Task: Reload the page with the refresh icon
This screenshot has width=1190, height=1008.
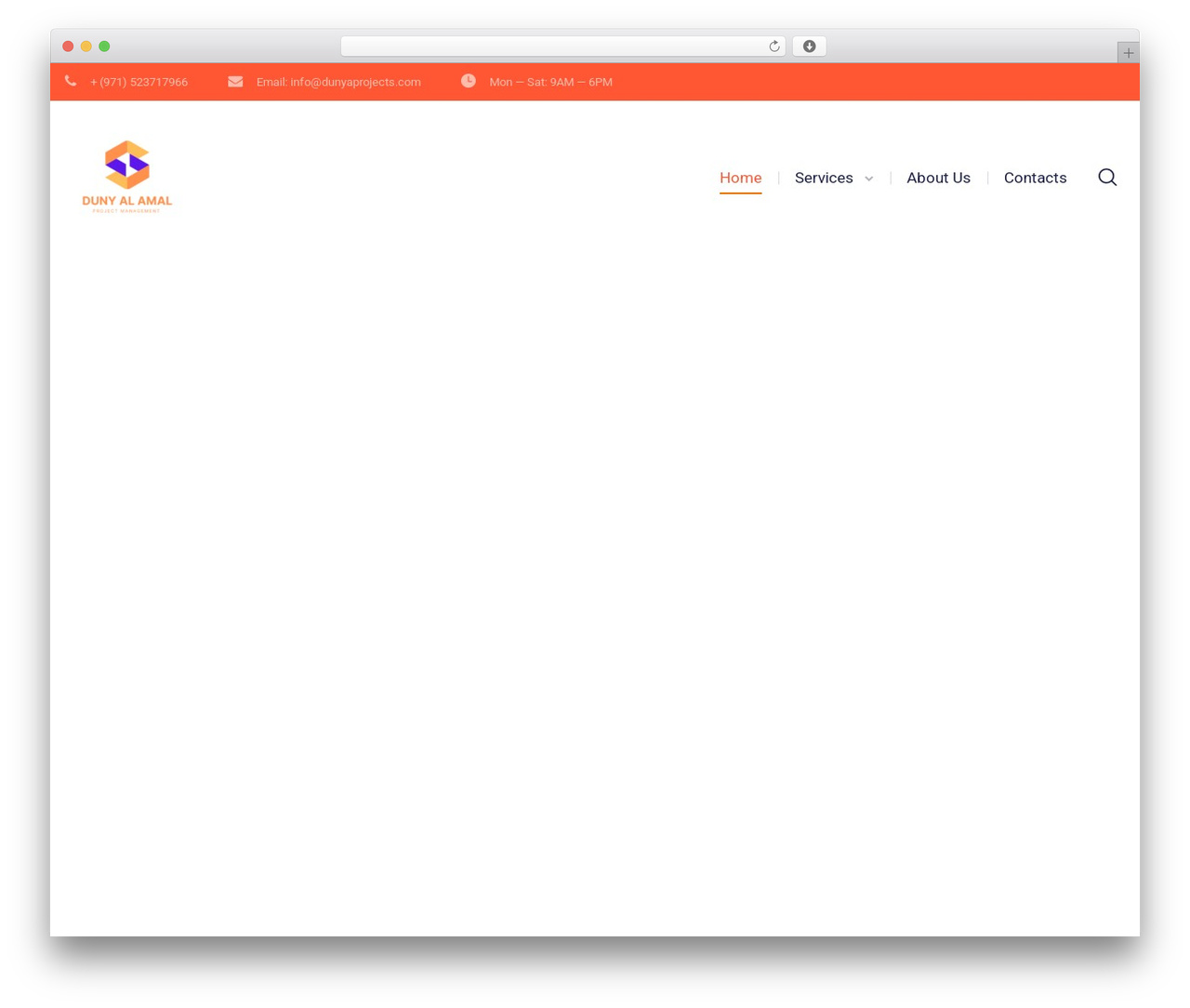Action: (774, 46)
